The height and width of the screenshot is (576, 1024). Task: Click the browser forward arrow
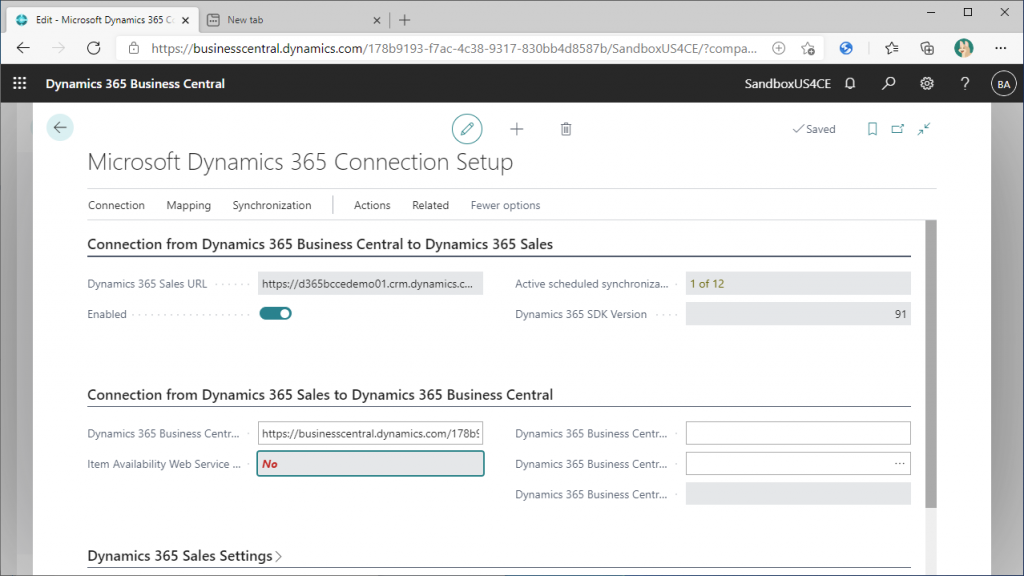[x=59, y=48]
